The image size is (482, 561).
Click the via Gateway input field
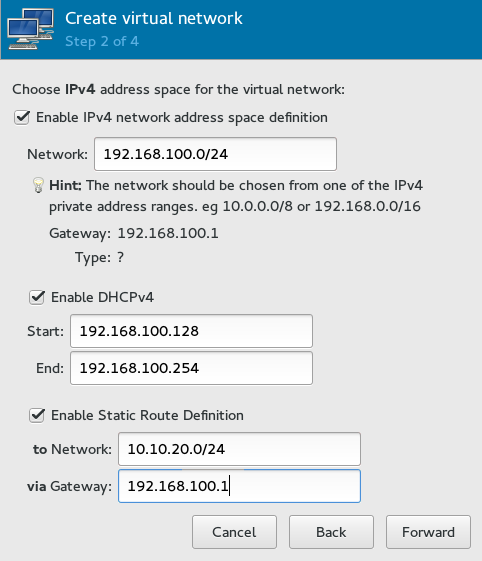(x=239, y=486)
